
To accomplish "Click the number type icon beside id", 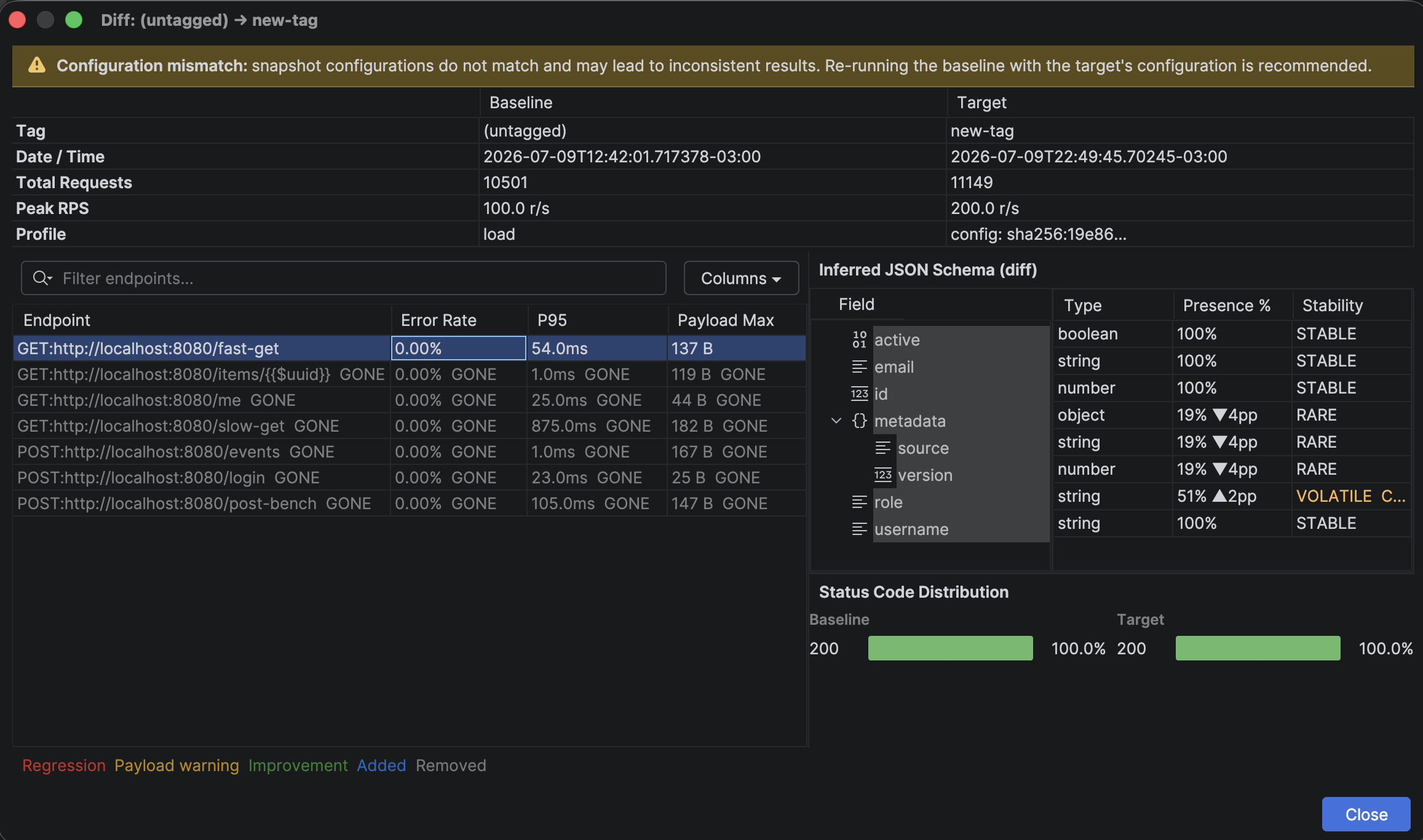I will tap(859, 394).
